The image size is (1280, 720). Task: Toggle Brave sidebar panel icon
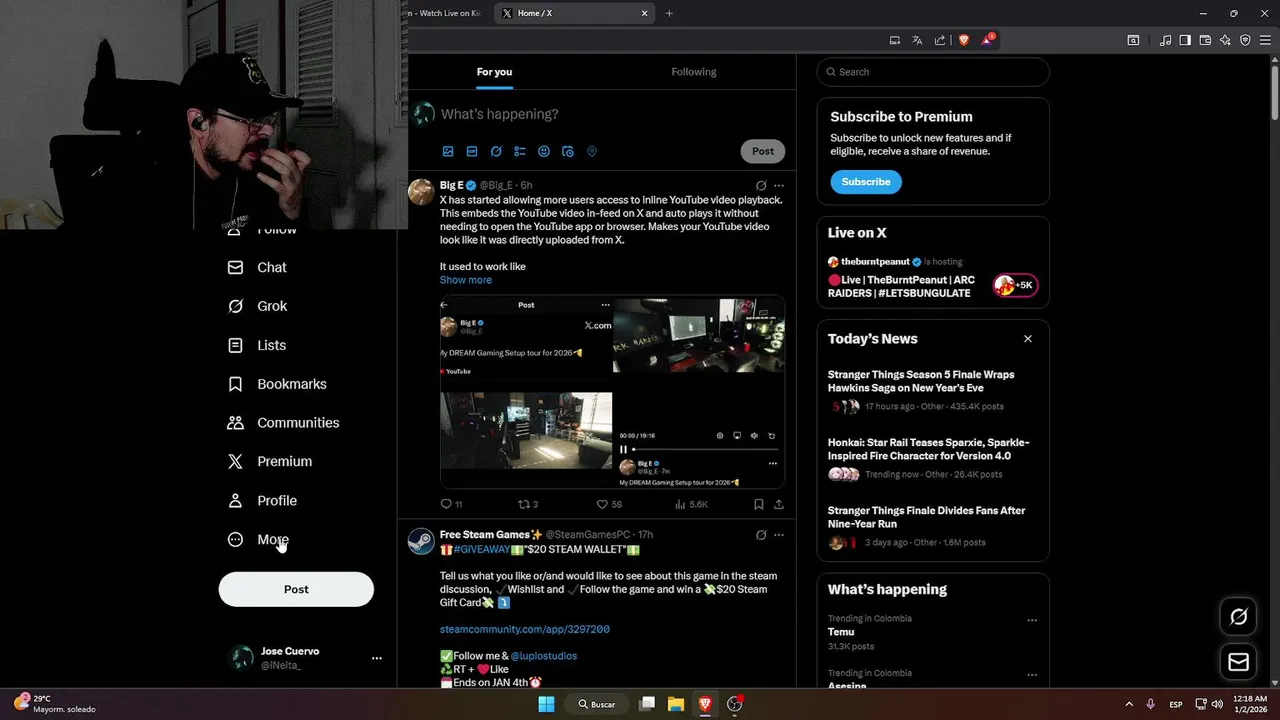(1185, 40)
